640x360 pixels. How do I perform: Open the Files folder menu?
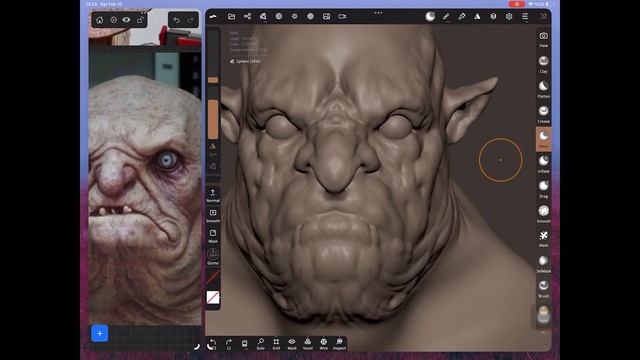point(231,16)
